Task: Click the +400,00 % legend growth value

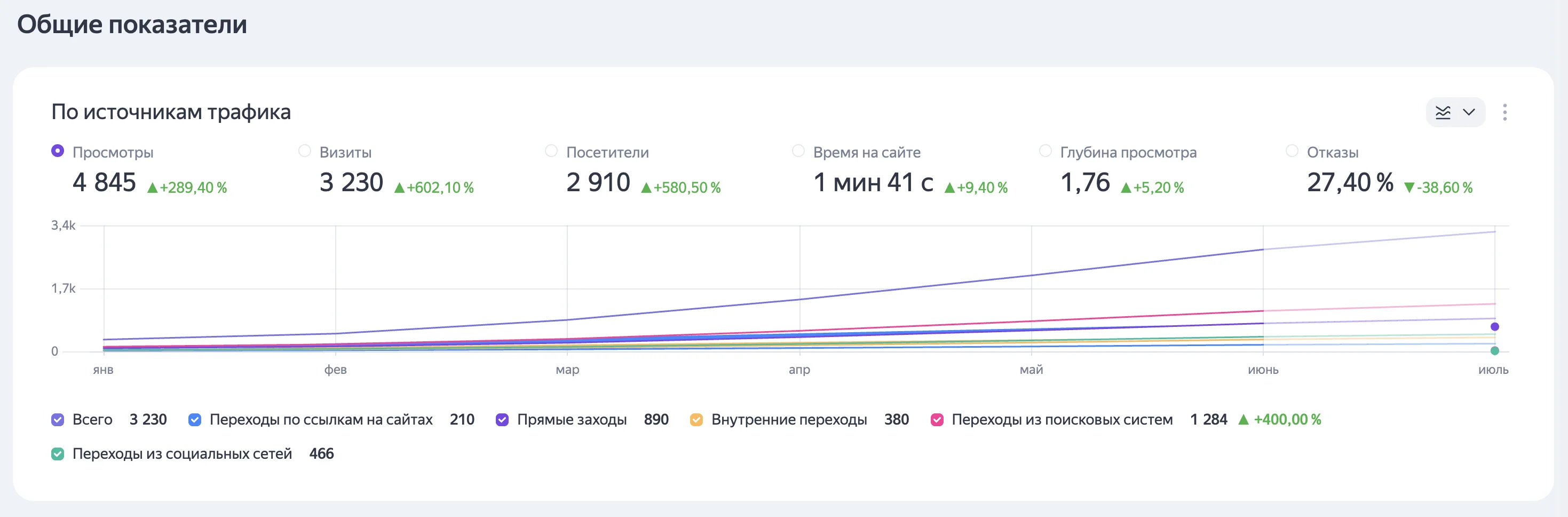Action: (1279, 420)
